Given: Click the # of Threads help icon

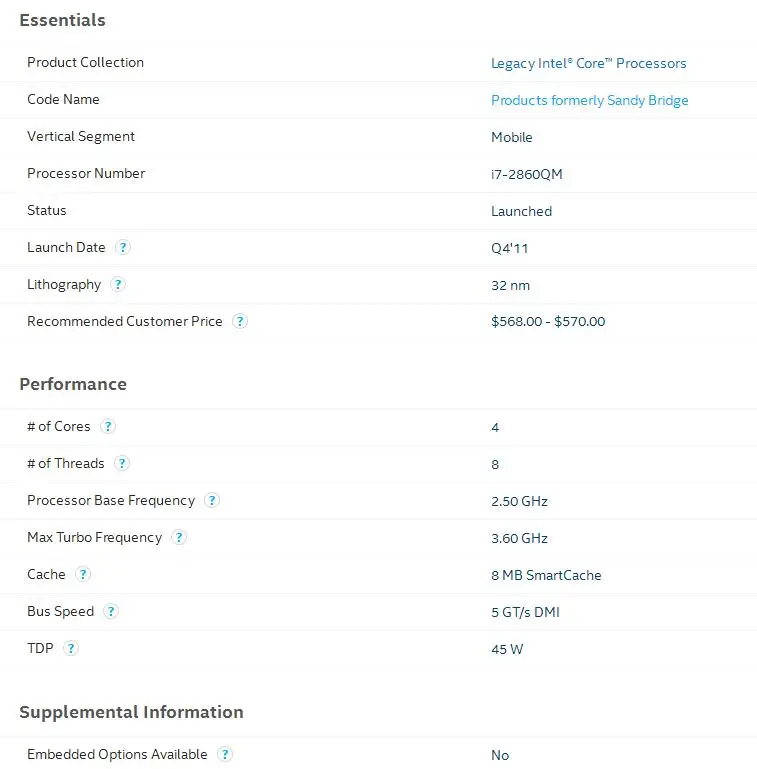Looking at the screenshot, I should point(122,463).
